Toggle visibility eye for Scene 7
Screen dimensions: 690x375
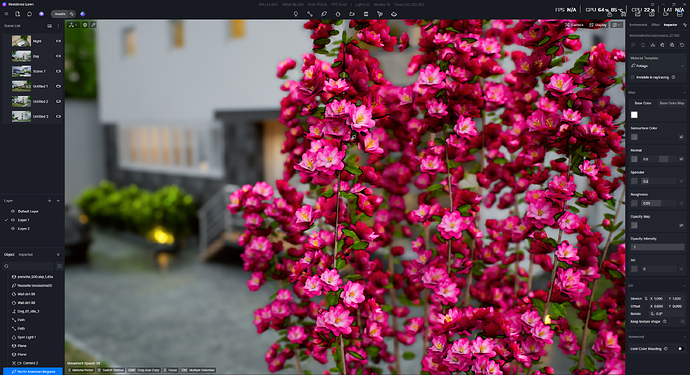[x=58, y=71]
